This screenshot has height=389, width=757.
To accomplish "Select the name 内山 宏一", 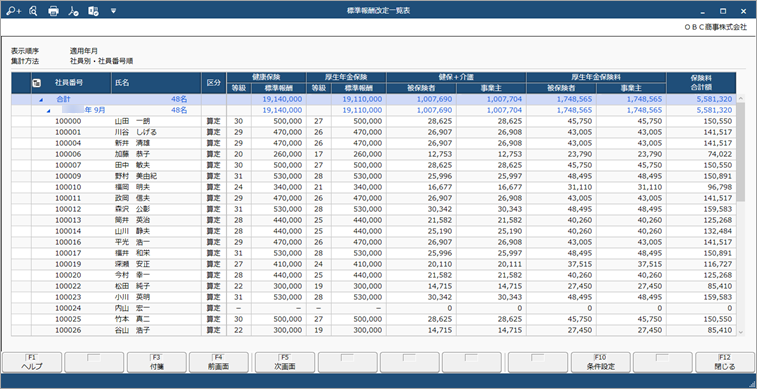I will [x=132, y=308].
